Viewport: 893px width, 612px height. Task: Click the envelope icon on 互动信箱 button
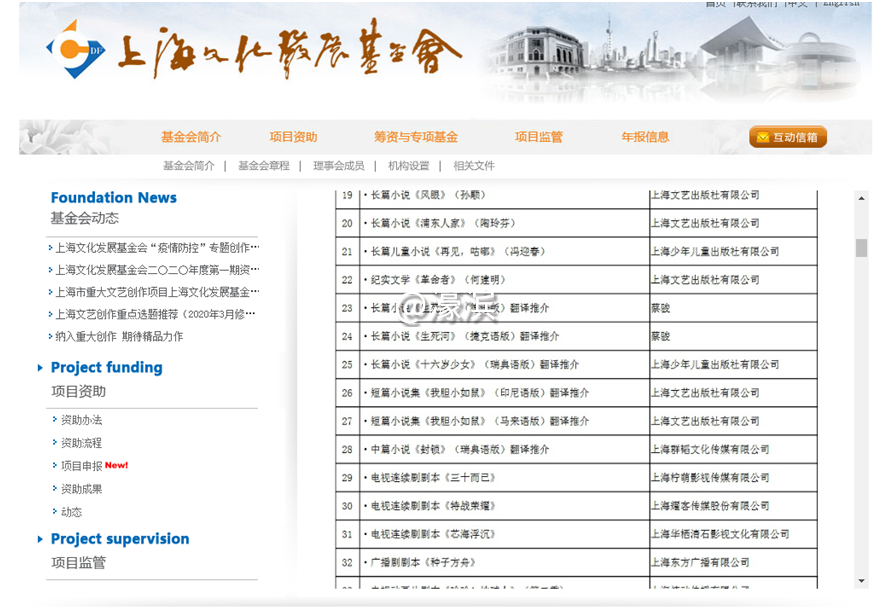pyautogui.click(x=763, y=138)
